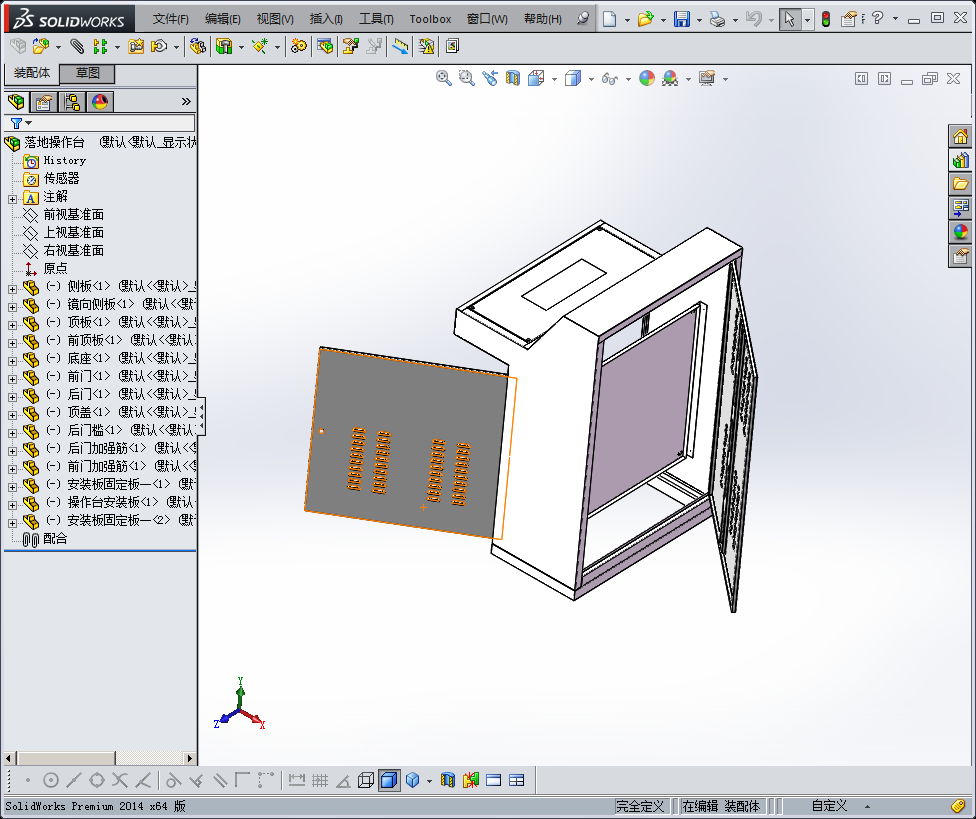The width and height of the screenshot is (976, 819).
Task: Click the 在编辑 装配体 status text
Action: coord(721,807)
